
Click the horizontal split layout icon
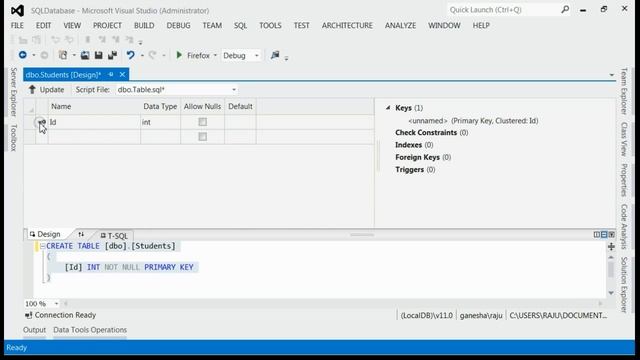604,234
